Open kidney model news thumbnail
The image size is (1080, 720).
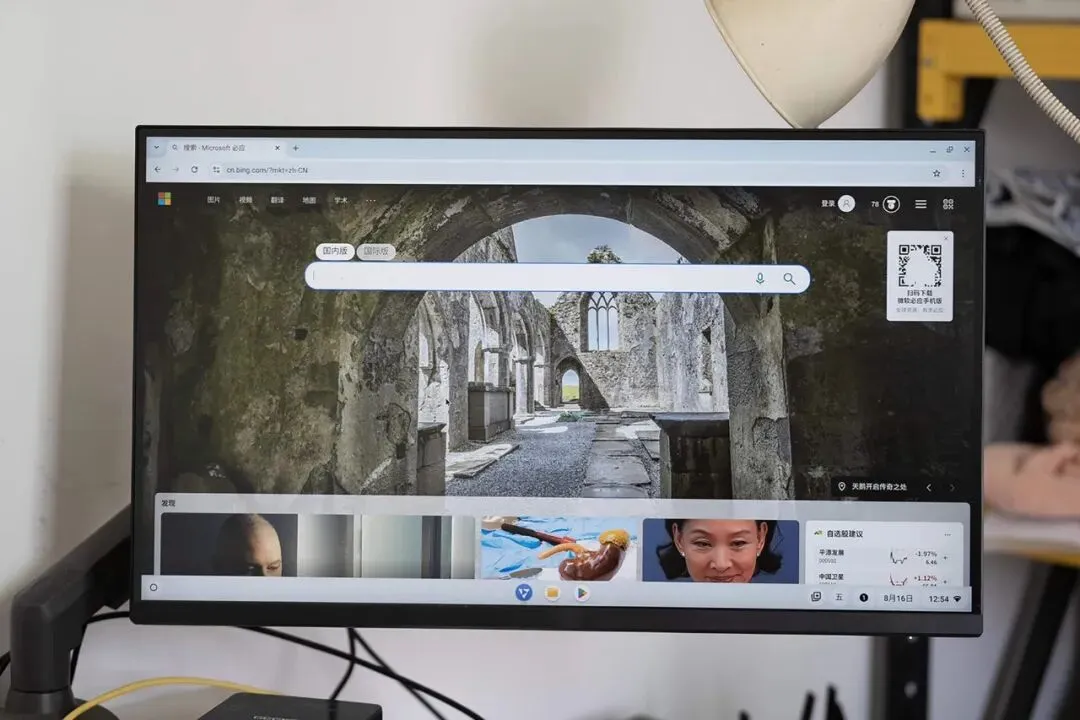point(559,548)
